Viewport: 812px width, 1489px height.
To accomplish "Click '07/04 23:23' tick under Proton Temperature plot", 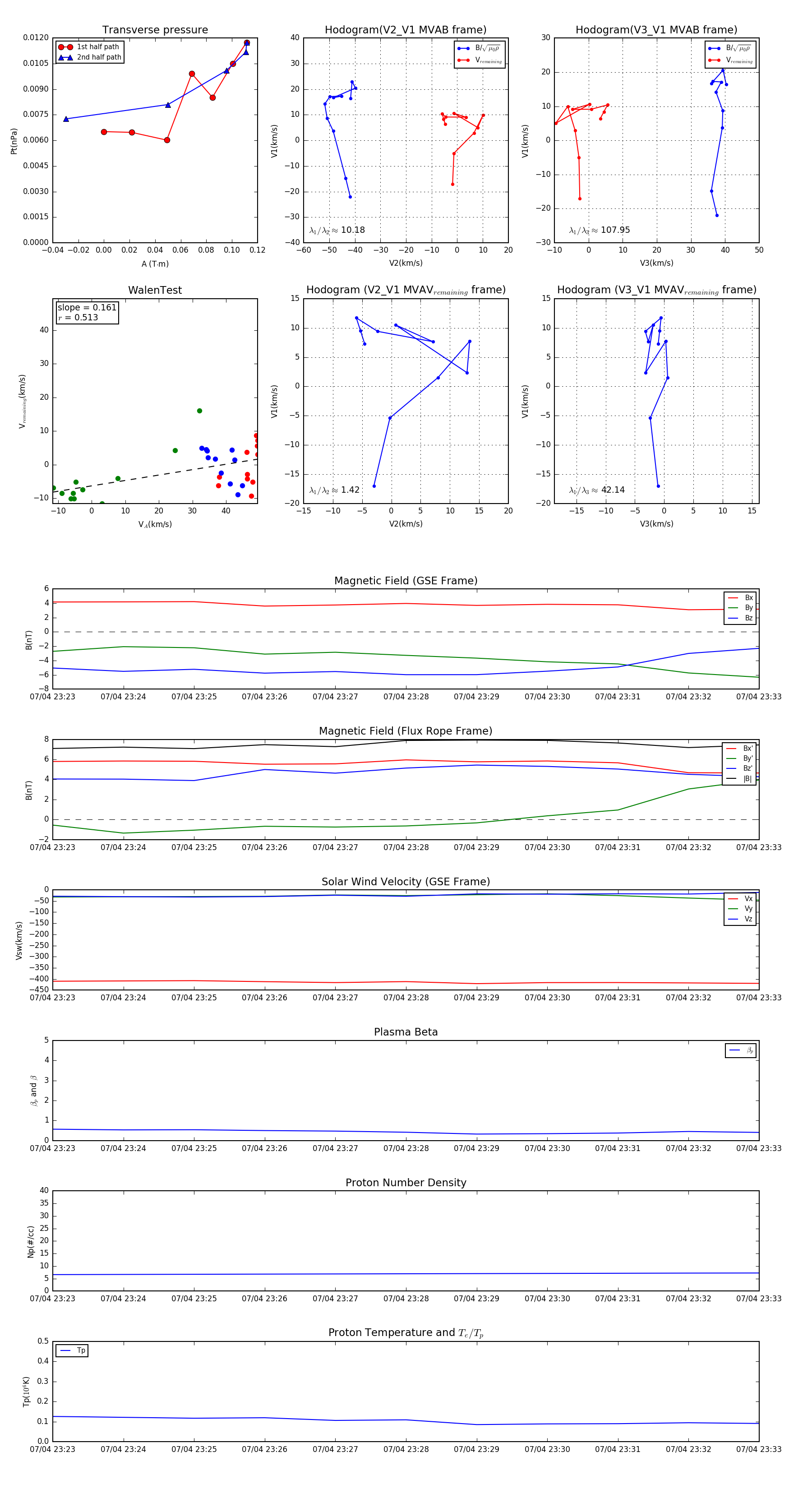I will click(53, 1449).
